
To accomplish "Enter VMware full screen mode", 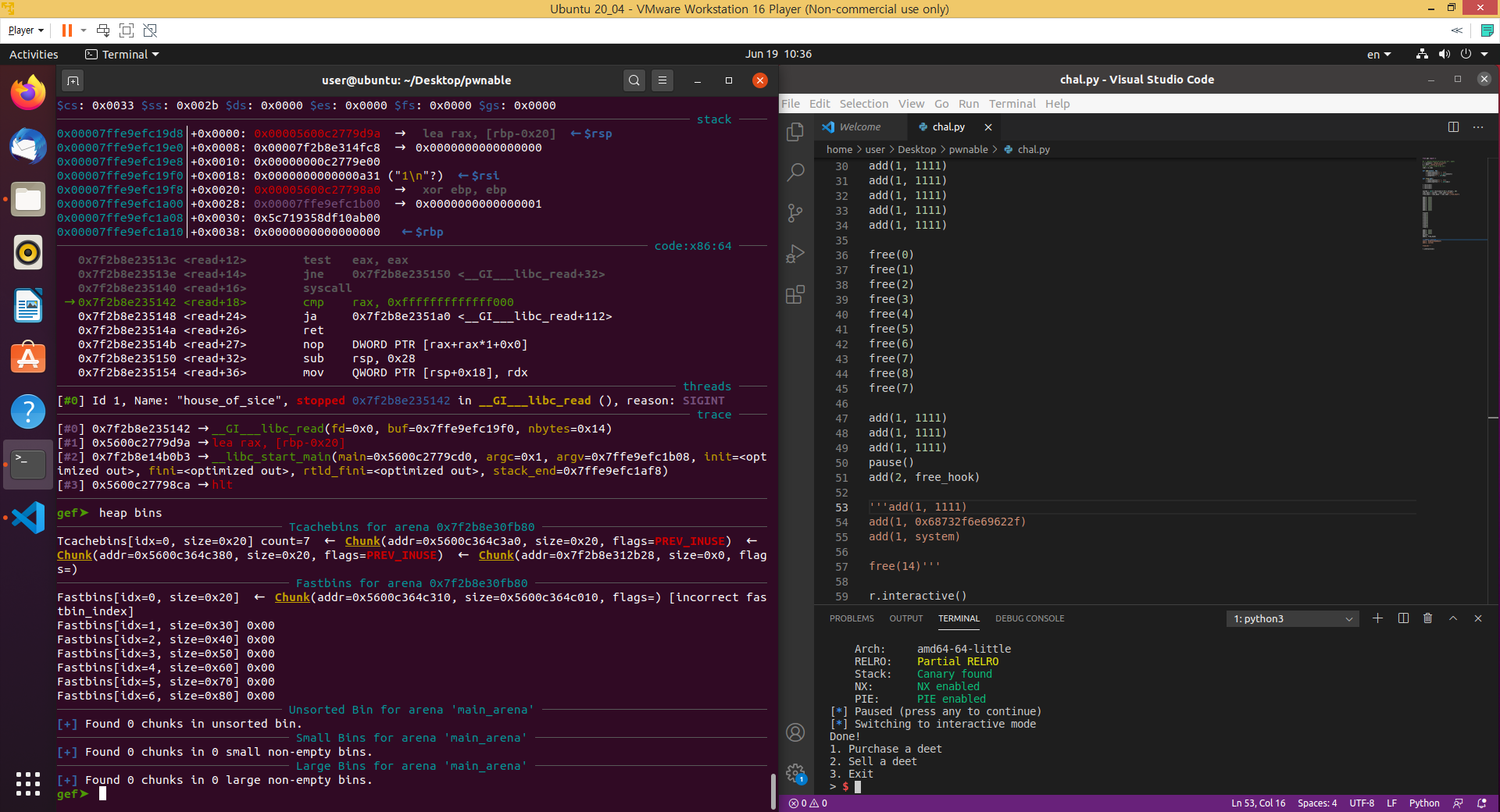I will (x=127, y=30).
